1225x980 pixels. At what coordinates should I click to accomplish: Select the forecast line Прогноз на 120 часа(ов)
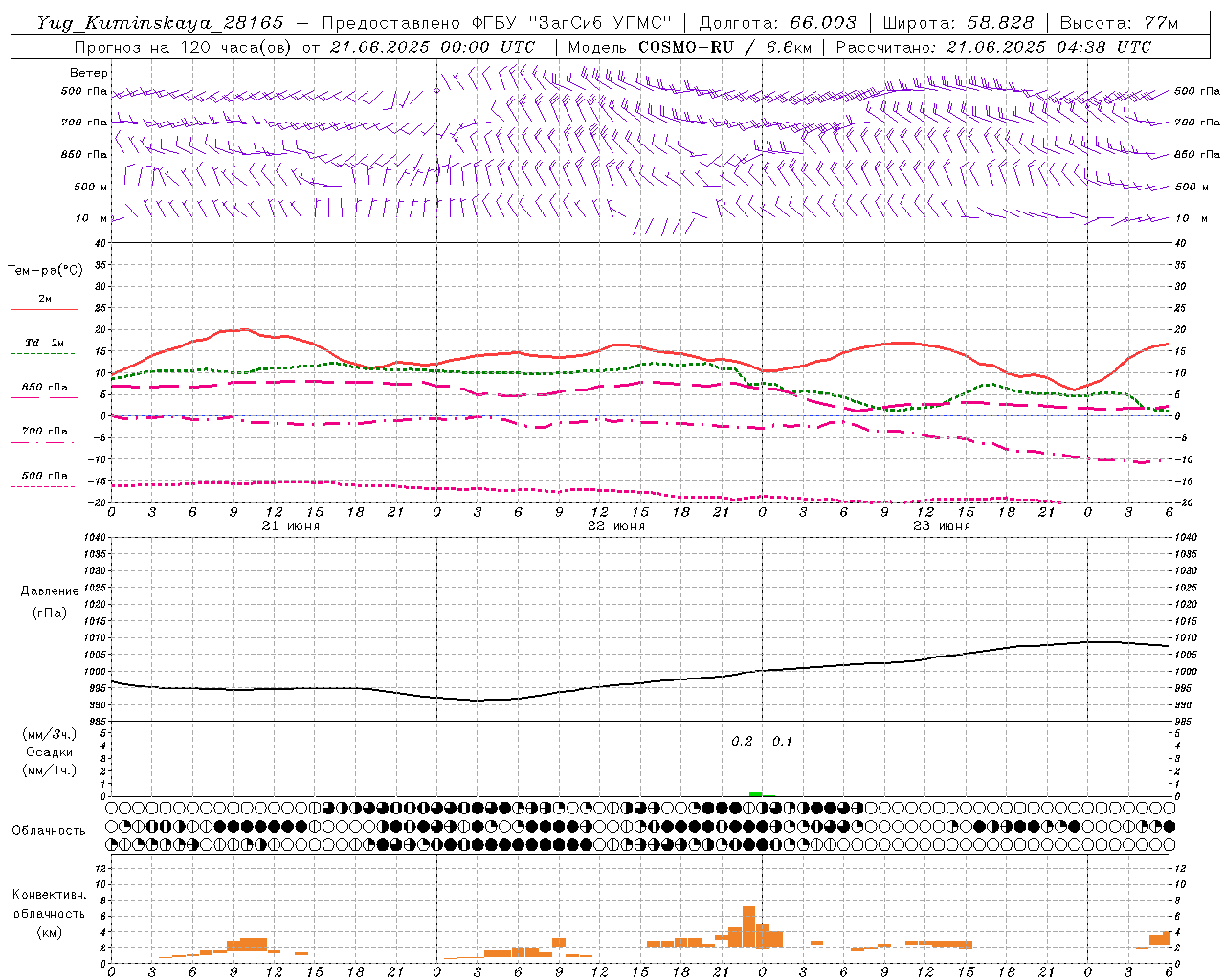184,47
